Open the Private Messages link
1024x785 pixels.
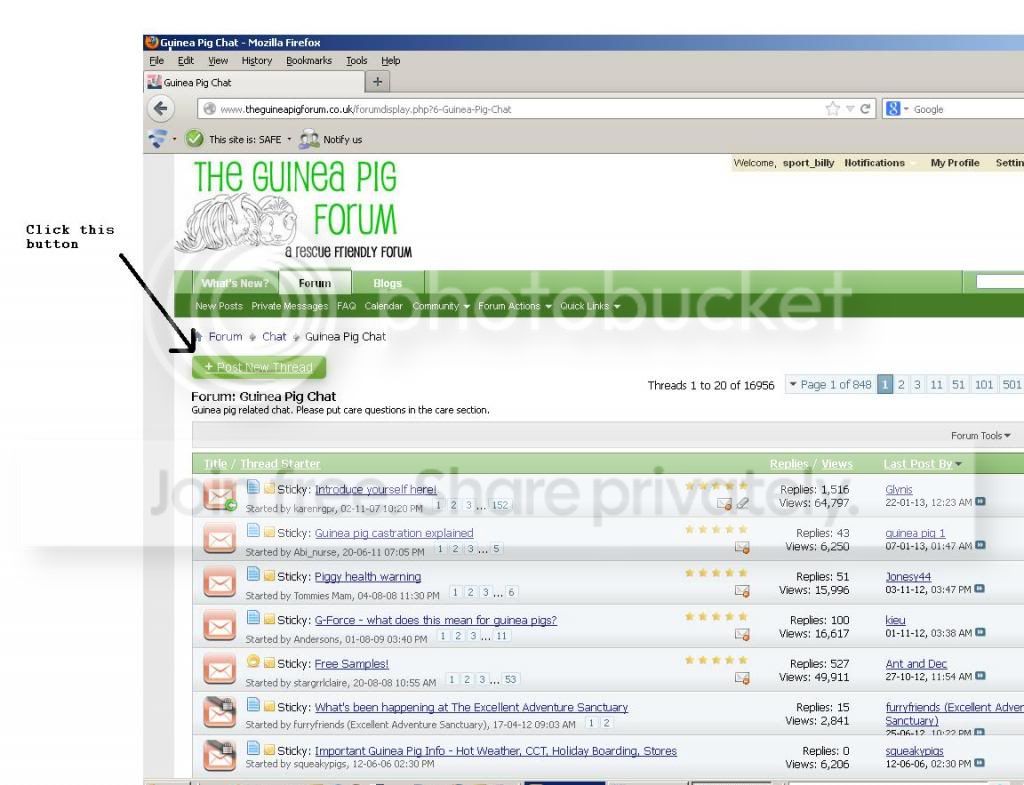(289, 306)
